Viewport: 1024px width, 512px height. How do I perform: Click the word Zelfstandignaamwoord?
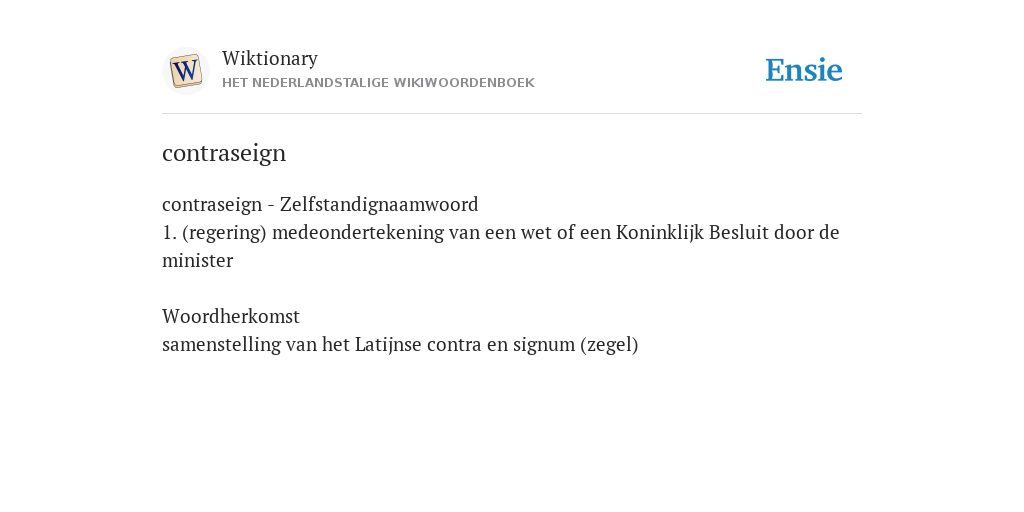pyautogui.click(x=379, y=204)
